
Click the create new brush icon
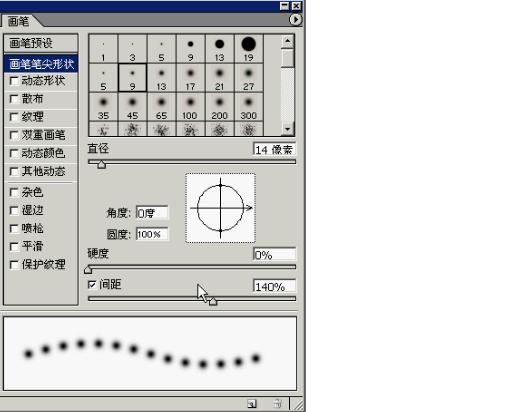click(x=252, y=404)
